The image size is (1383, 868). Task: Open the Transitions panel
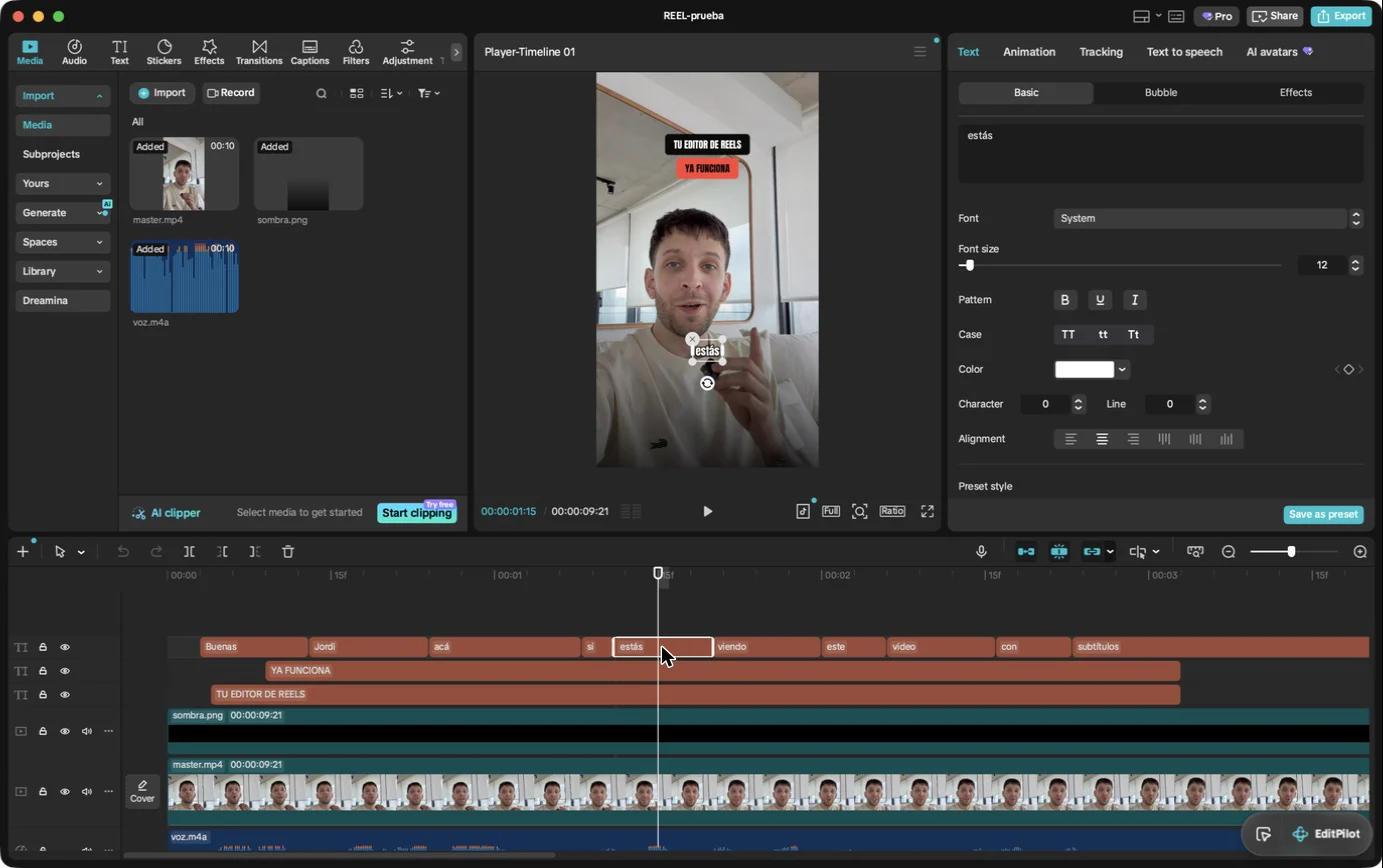(259, 52)
